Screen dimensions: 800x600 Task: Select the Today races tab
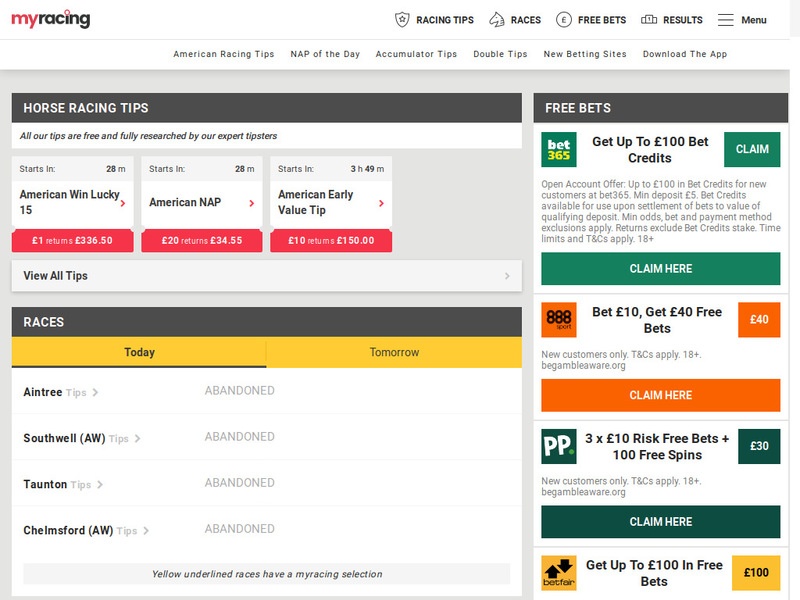pyautogui.click(x=139, y=352)
